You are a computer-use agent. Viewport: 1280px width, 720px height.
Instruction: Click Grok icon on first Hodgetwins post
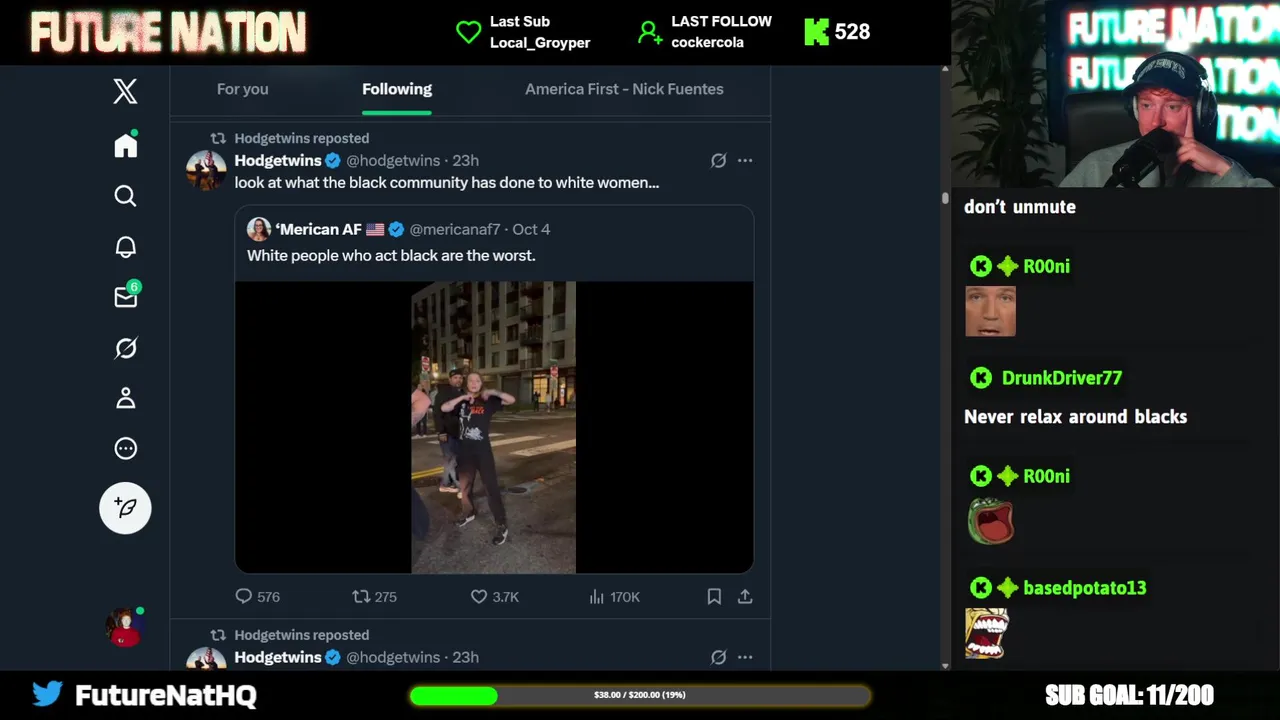pos(718,160)
